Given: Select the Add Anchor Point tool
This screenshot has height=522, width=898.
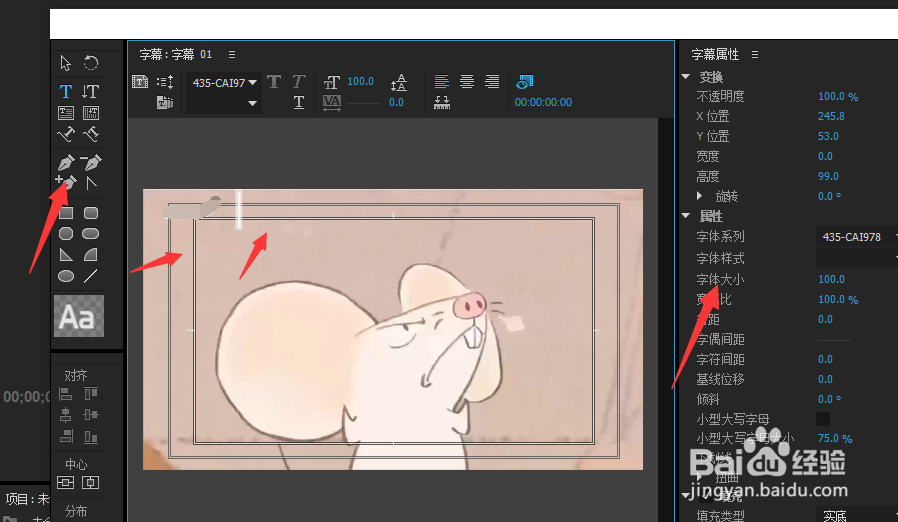Looking at the screenshot, I should pyautogui.click(x=66, y=183).
